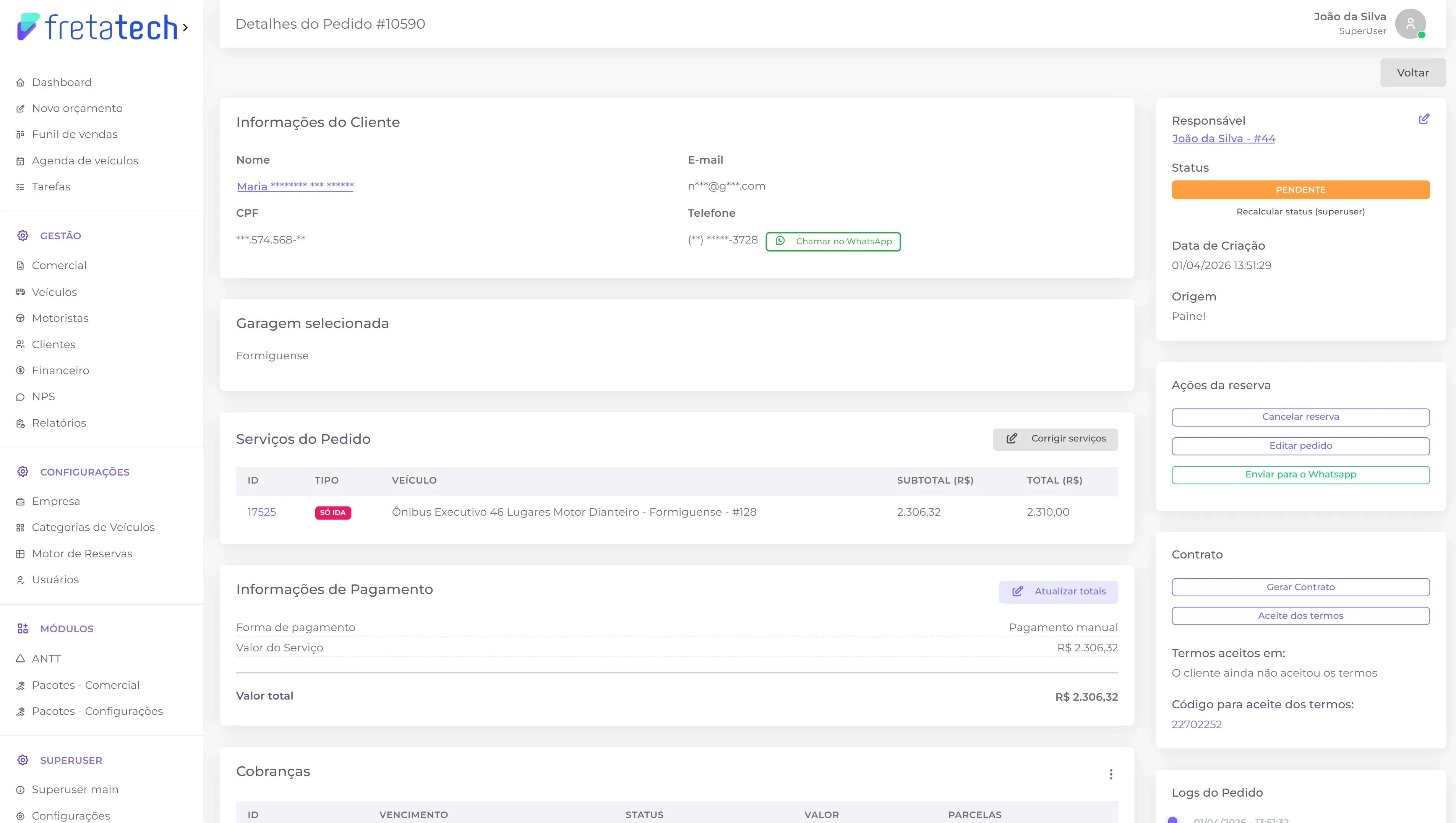Collapse sidebar with chevron next to logo
This screenshot has height=823, width=1456.
[185, 27]
